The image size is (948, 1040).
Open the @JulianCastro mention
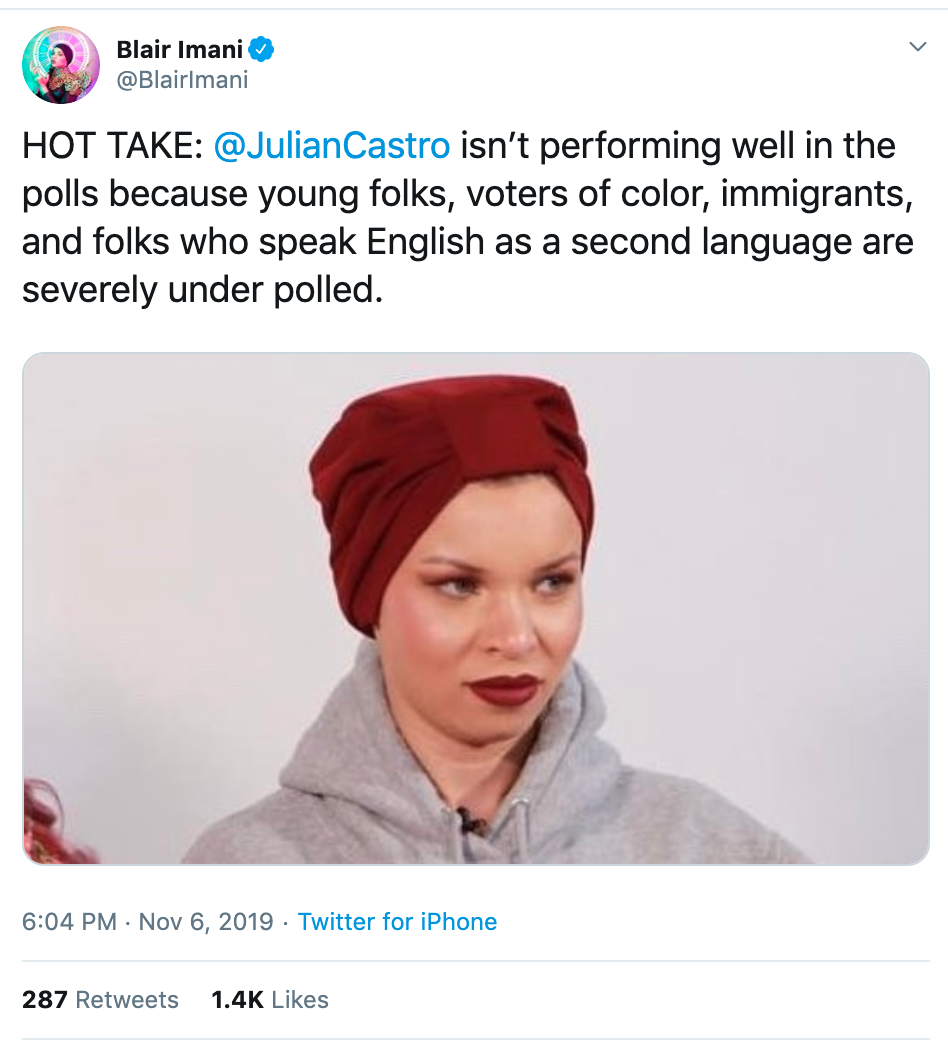click(x=332, y=146)
